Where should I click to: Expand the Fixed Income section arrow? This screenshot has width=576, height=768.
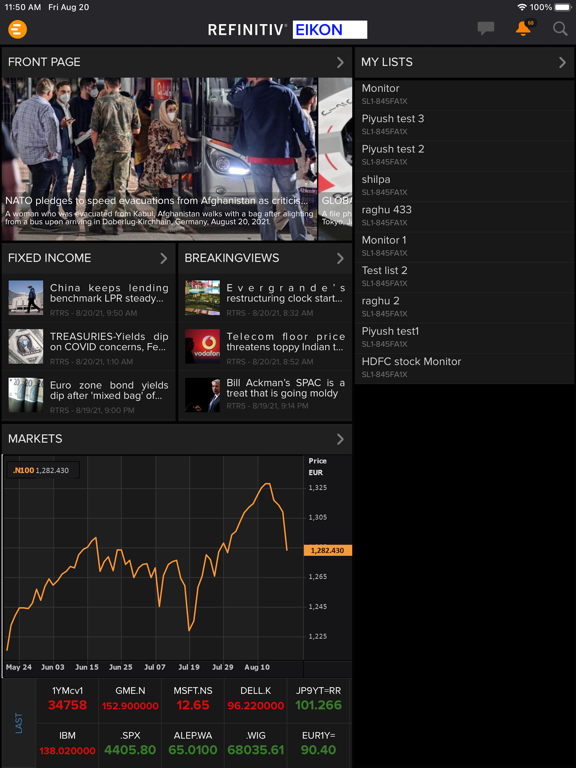point(164,258)
